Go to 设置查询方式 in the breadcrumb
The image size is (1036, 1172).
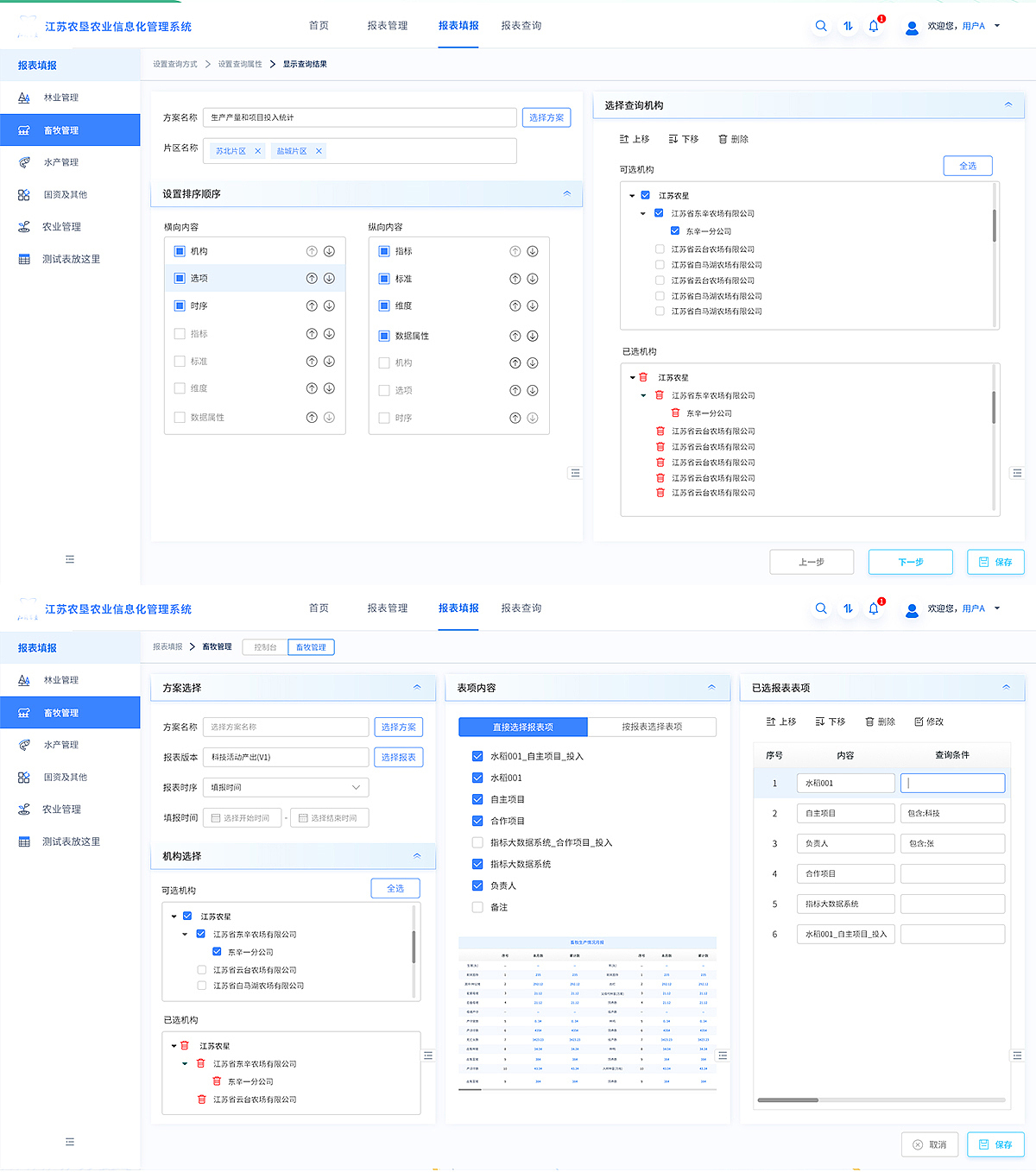[175, 64]
